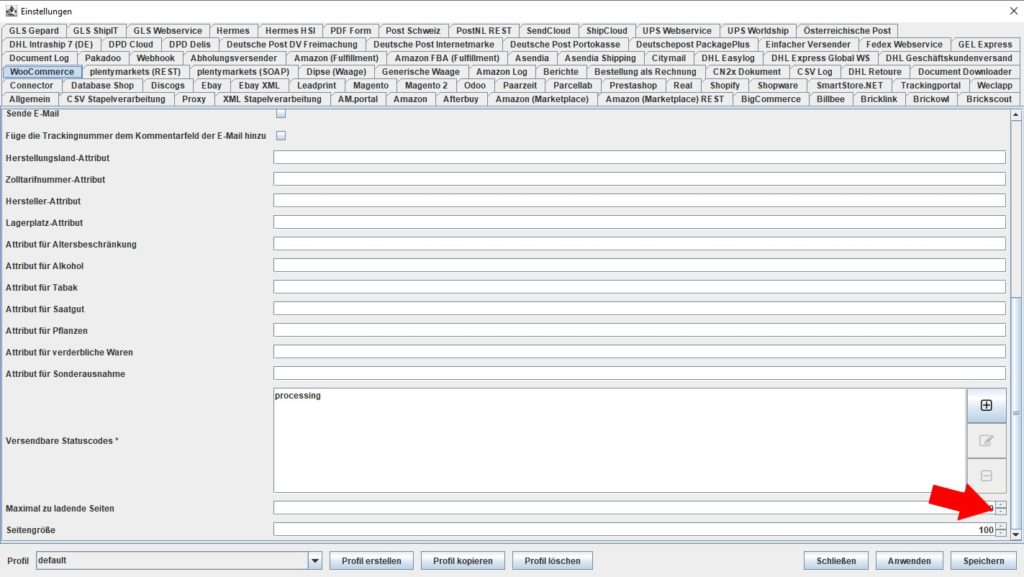Open the CSV Stapelverarbeitung tab
This screenshot has height=577, width=1024.
pyautogui.click(x=116, y=99)
